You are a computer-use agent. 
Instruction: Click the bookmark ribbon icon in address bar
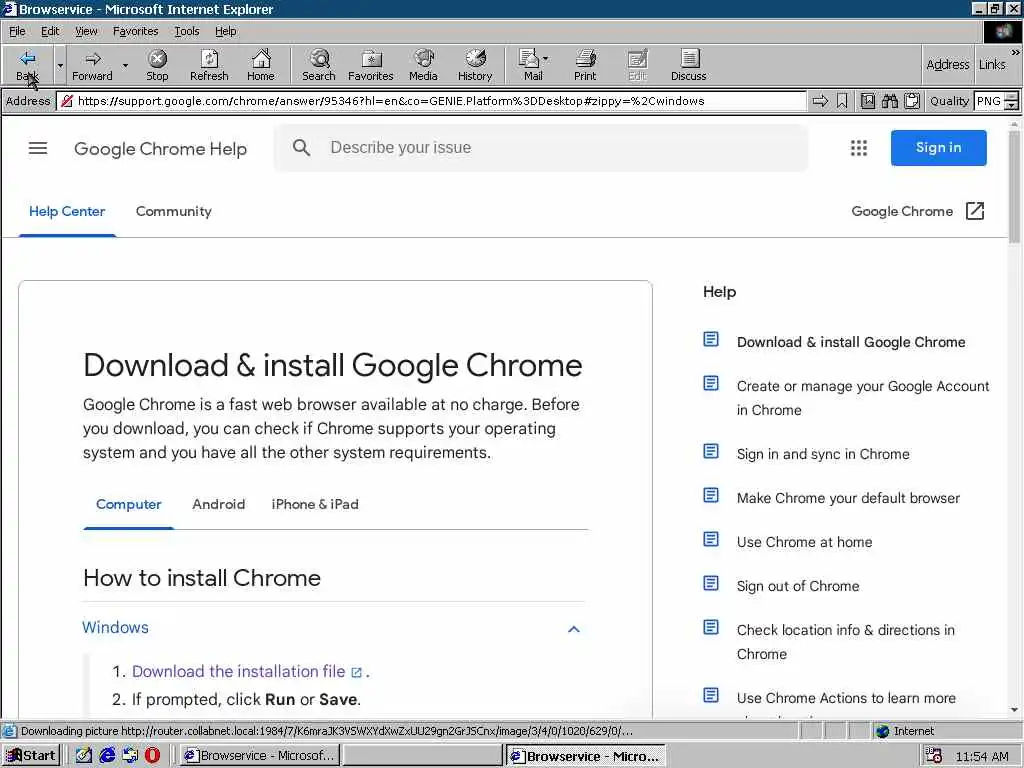842,101
